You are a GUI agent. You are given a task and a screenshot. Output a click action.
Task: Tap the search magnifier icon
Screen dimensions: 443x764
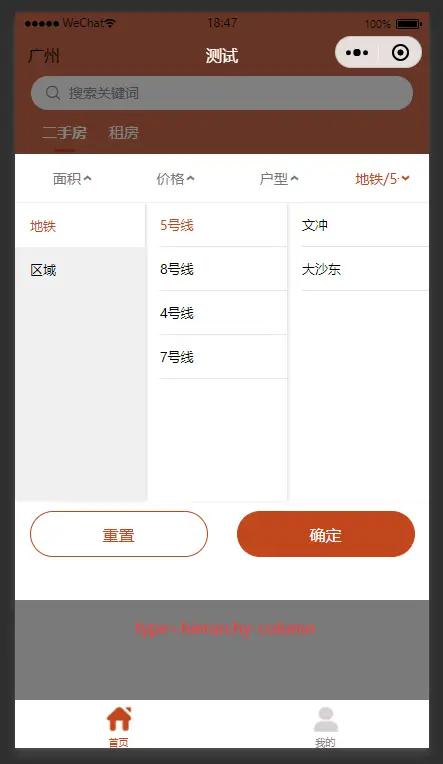click(53, 93)
